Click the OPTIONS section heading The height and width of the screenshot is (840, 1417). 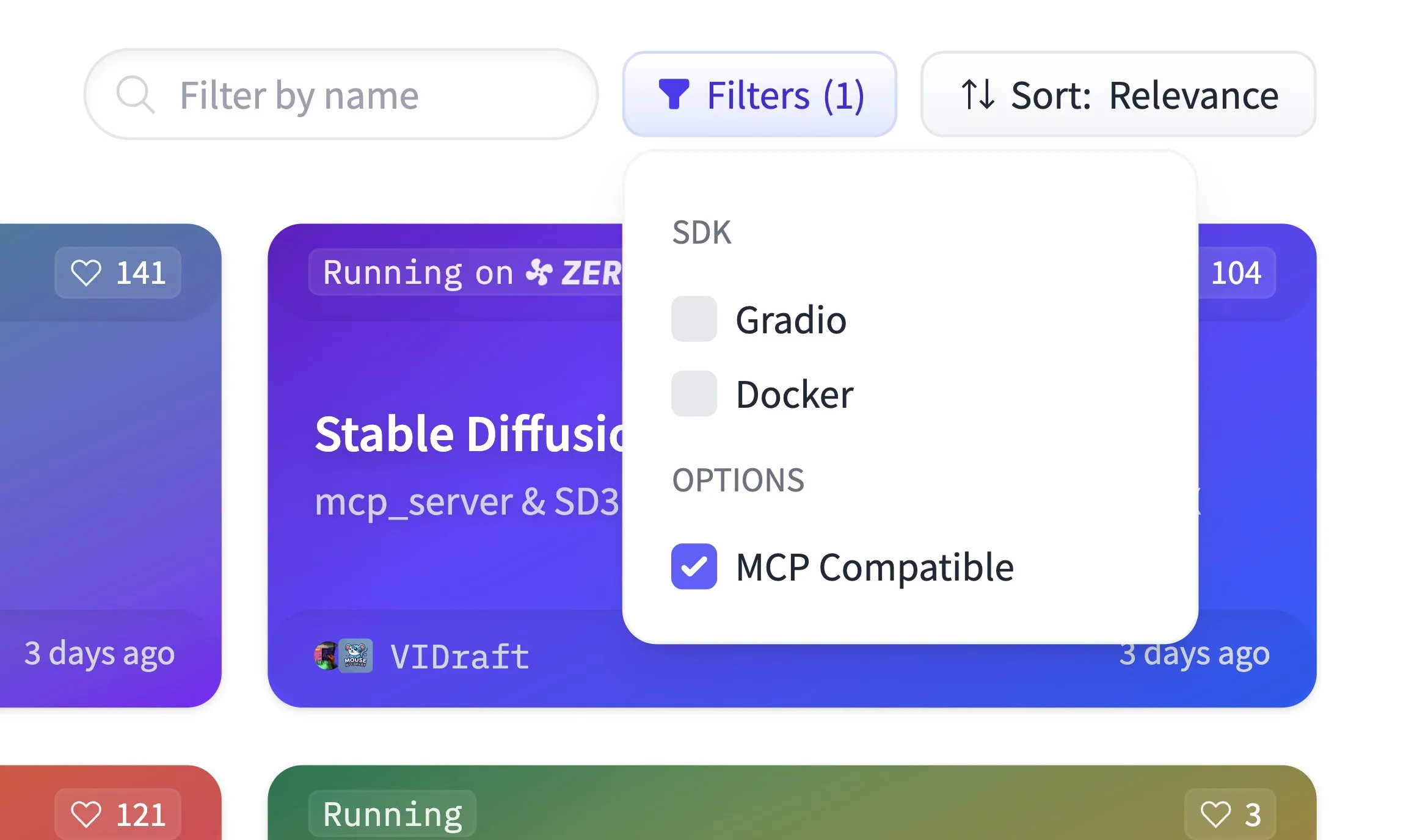click(x=738, y=480)
